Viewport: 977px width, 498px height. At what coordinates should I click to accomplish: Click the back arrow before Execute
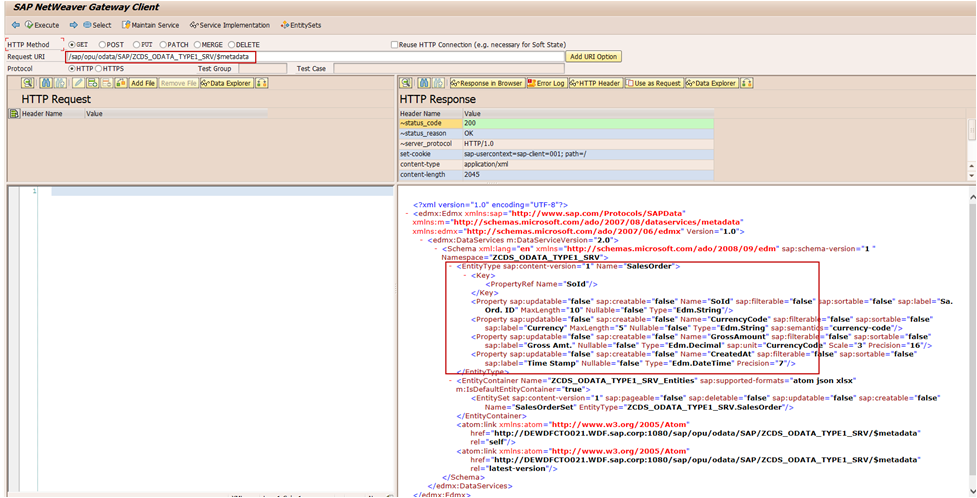[16, 25]
